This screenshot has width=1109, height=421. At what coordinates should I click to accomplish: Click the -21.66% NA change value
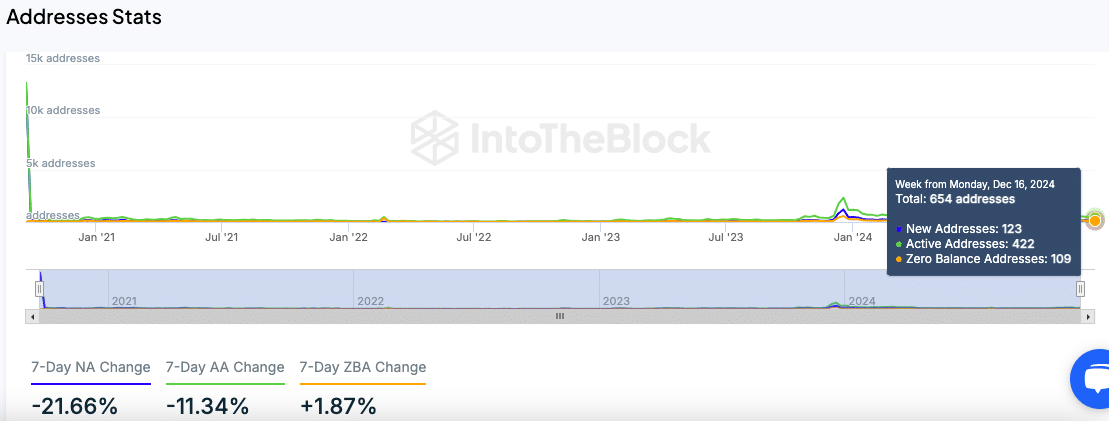coord(75,406)
